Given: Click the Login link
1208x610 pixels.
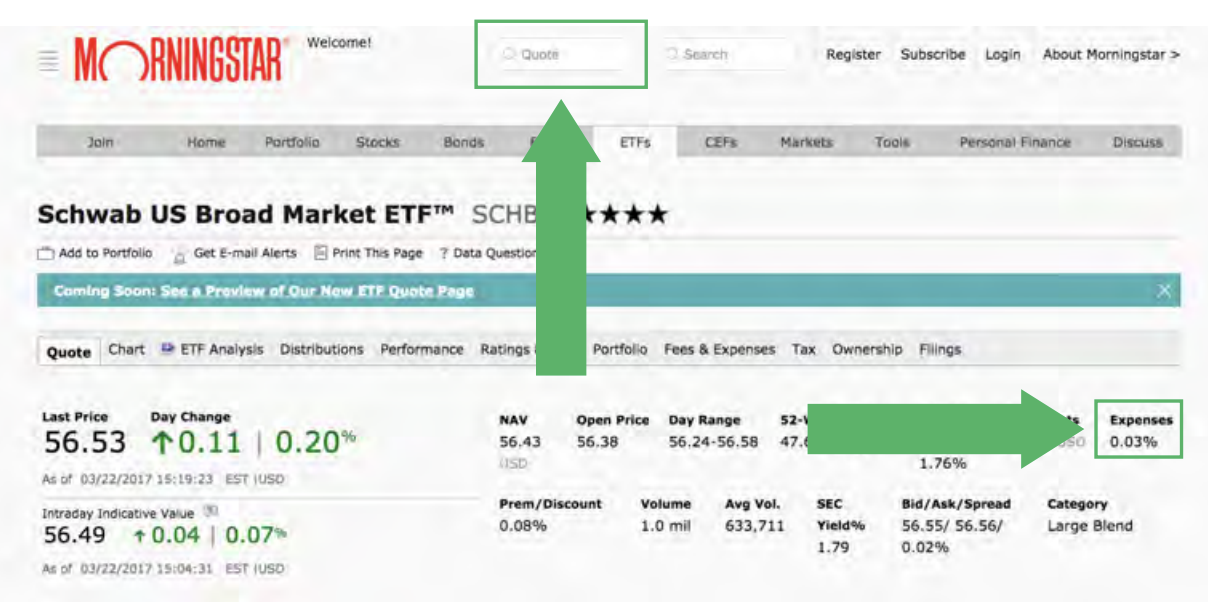Looking at the screenshot, I should tap(1002, 55).
